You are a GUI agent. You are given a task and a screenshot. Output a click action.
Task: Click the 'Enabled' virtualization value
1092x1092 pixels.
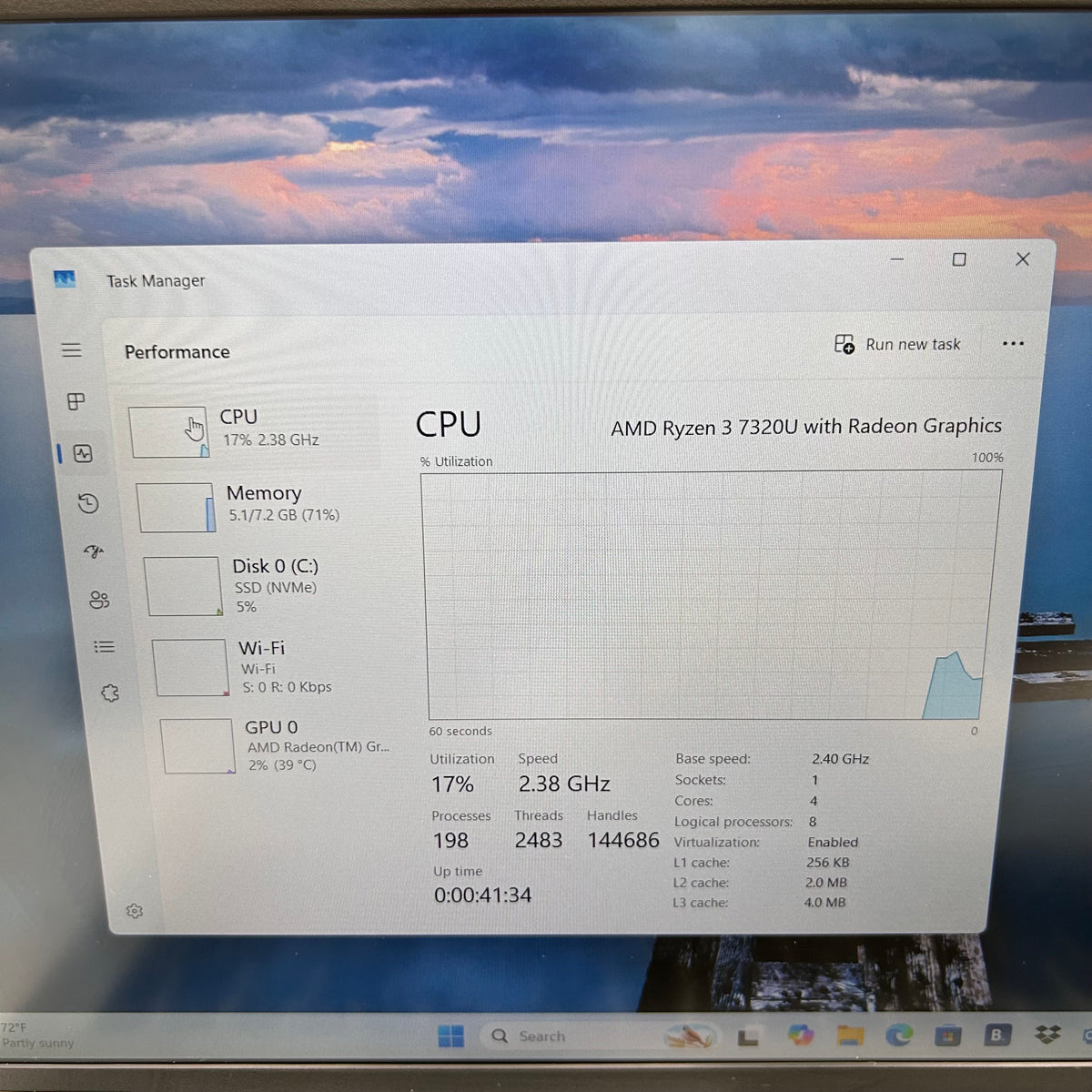(833, 843)
